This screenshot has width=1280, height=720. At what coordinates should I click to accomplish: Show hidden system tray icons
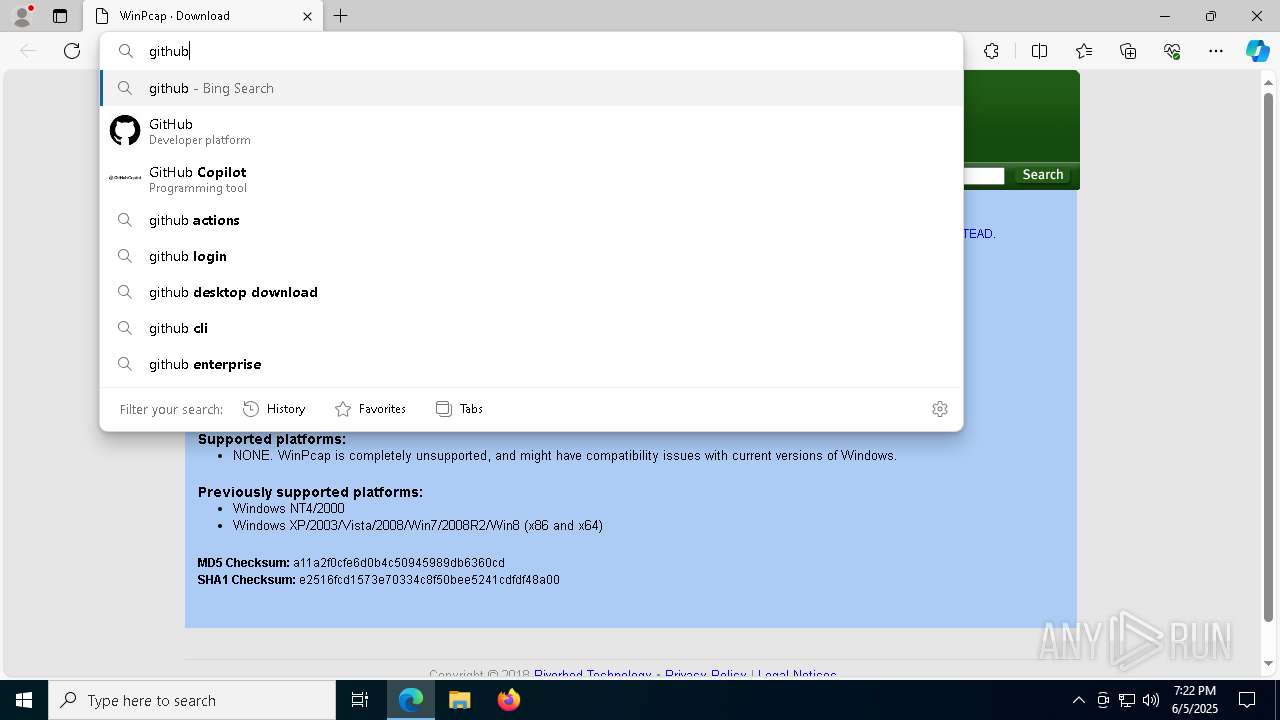click(x=1078, y=700)
